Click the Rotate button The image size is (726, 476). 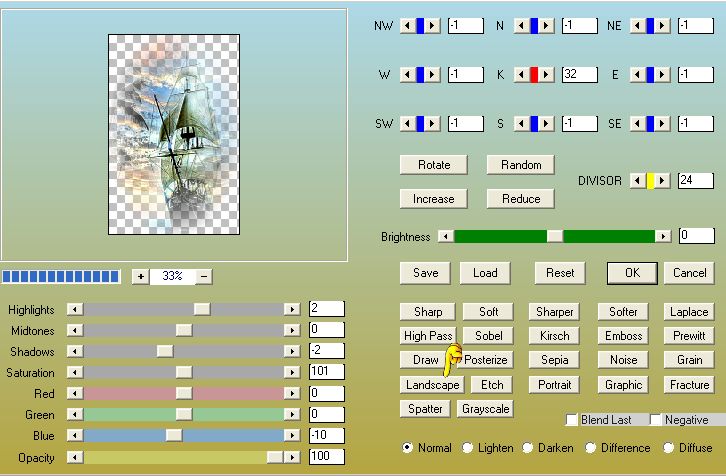pyautogui.click(x=434, y=165)
